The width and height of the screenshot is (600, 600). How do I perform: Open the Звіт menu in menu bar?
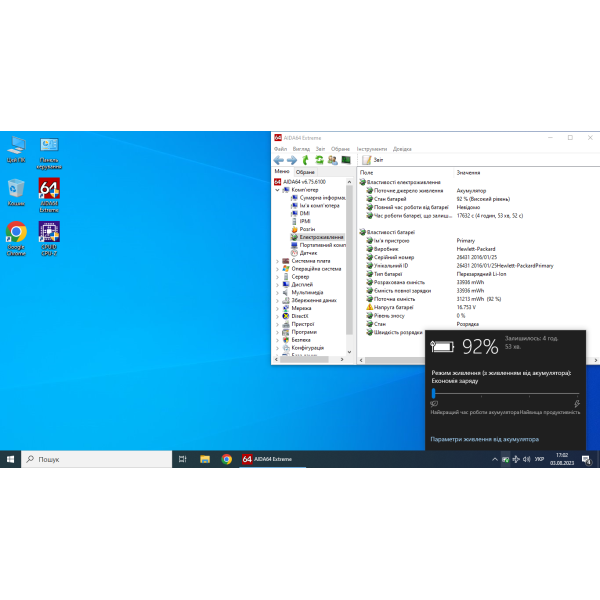pos(320,149)
